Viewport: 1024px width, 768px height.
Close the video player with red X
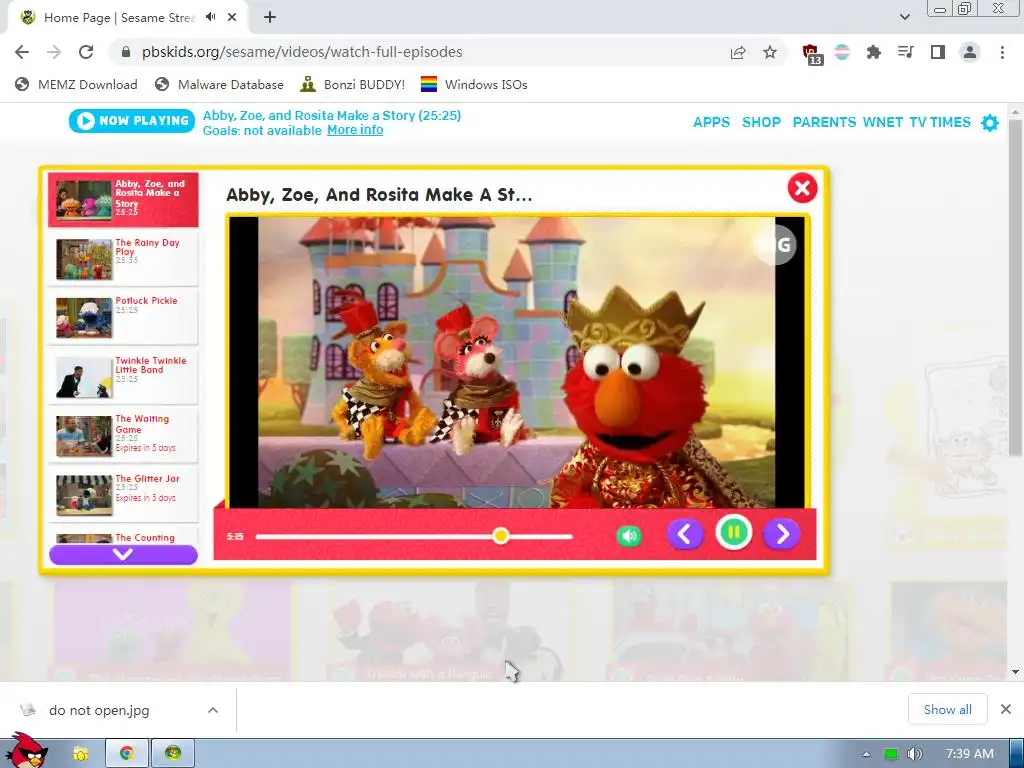pyautogui.click(x=802, y=188)
